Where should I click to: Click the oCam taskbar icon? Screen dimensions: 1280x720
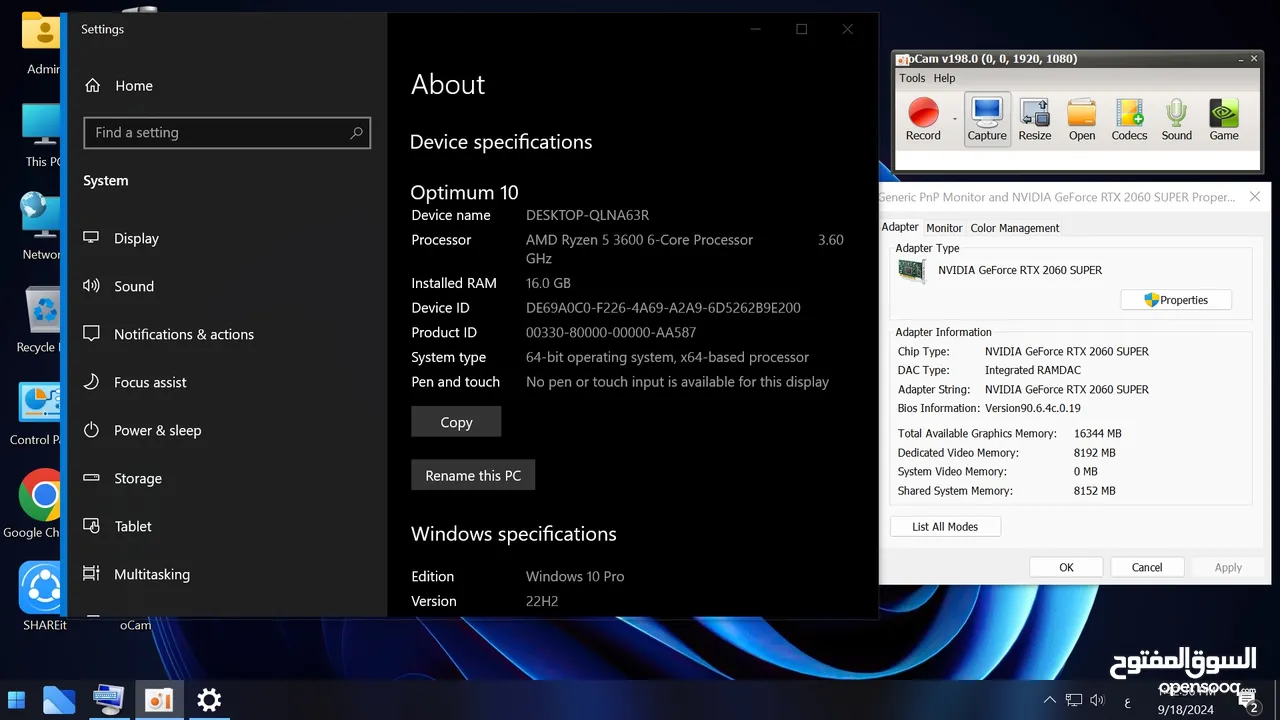pos(159,700)
